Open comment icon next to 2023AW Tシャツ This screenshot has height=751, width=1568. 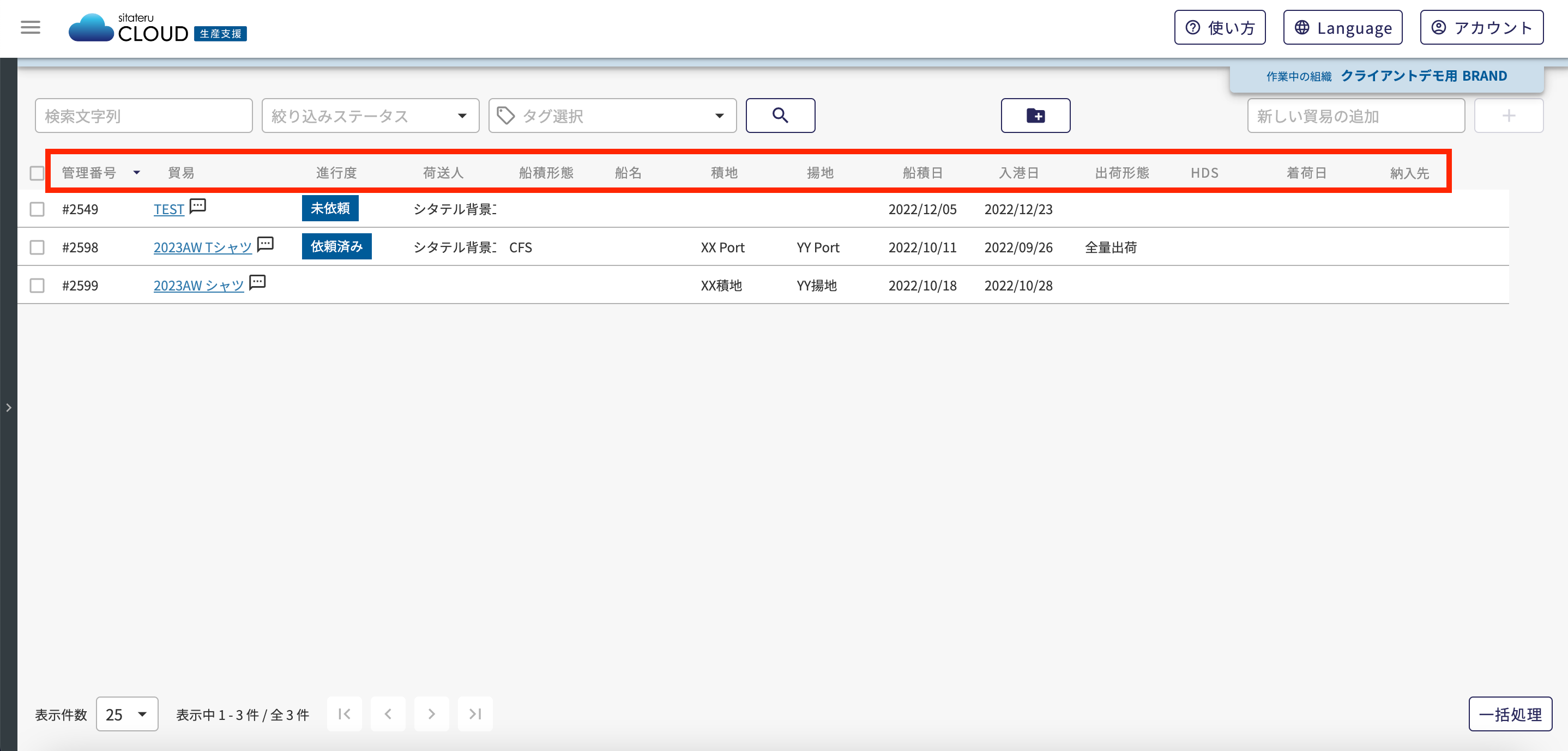(266, 245)
